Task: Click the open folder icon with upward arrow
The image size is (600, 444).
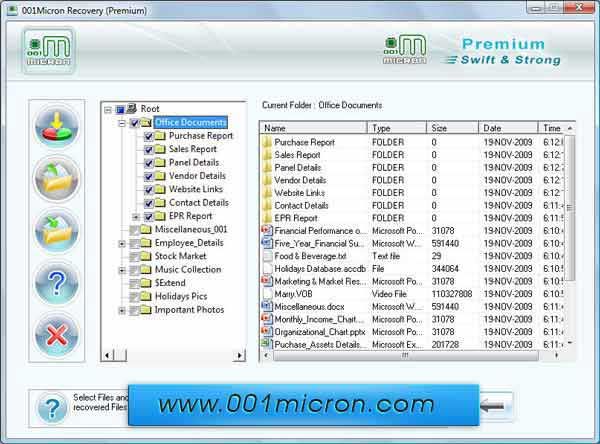Action: coord(57,179)
